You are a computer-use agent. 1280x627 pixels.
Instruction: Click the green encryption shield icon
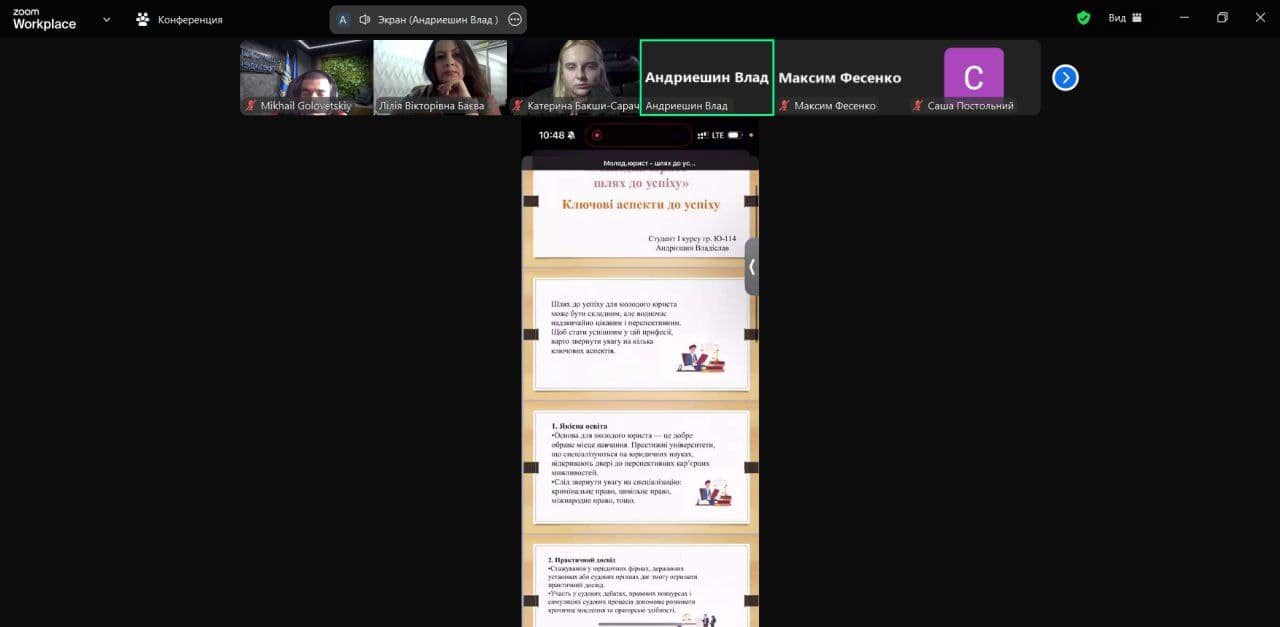coord(1083,18)
